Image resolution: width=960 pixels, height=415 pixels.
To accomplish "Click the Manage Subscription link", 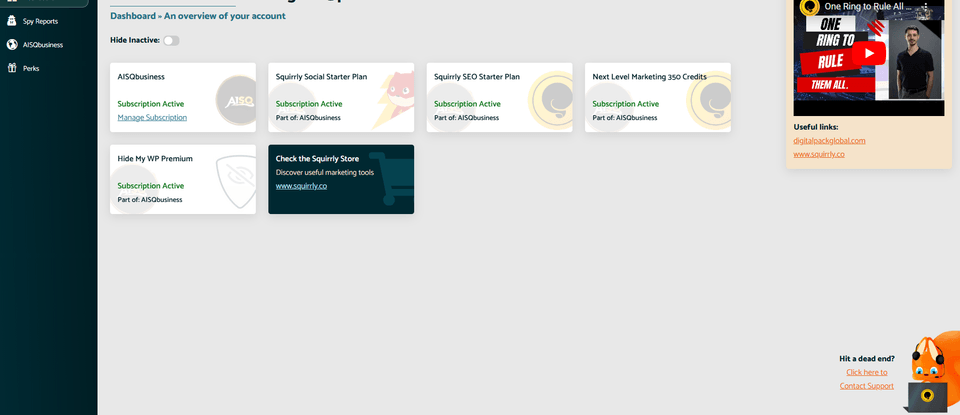I will tap(152, 118).
